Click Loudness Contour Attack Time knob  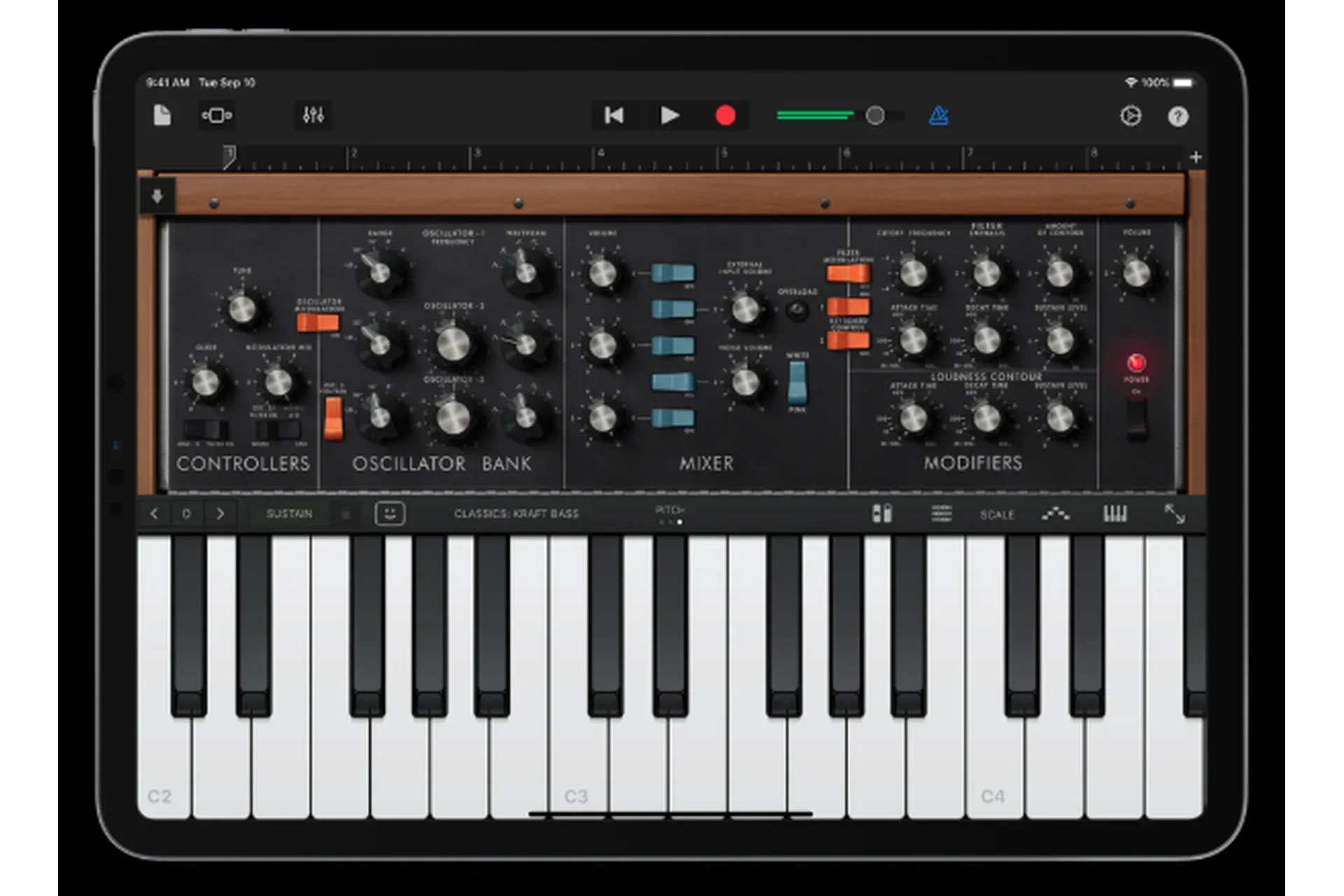(913, 419)
